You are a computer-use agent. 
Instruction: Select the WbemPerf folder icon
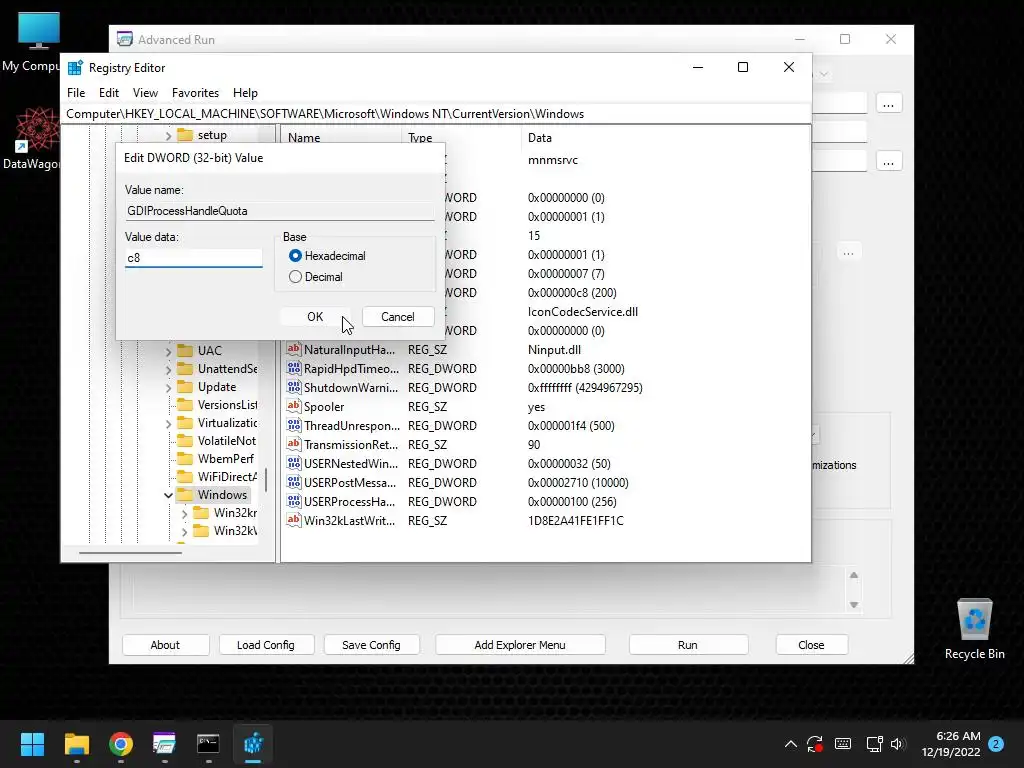pyautogui.click(x=185, y=458)
